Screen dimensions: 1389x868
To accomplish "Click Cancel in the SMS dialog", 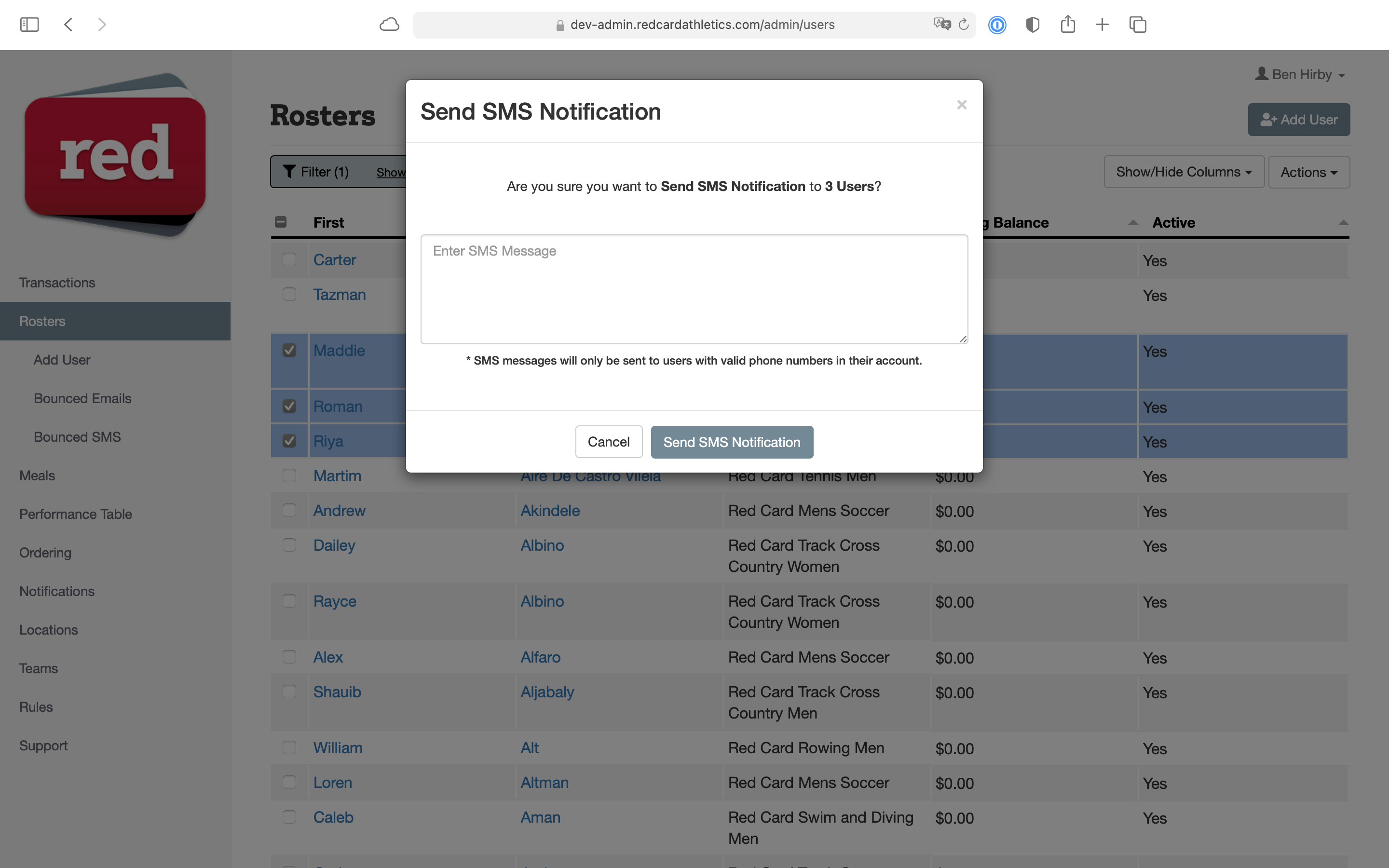I will coord(608,441).
